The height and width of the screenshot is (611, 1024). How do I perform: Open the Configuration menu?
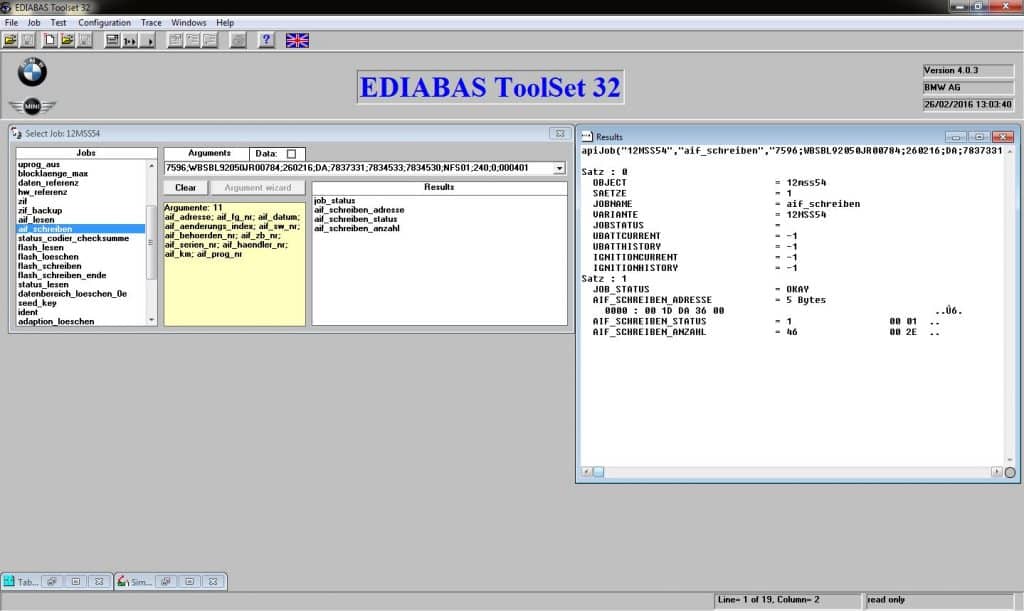(x=103, y=22)
